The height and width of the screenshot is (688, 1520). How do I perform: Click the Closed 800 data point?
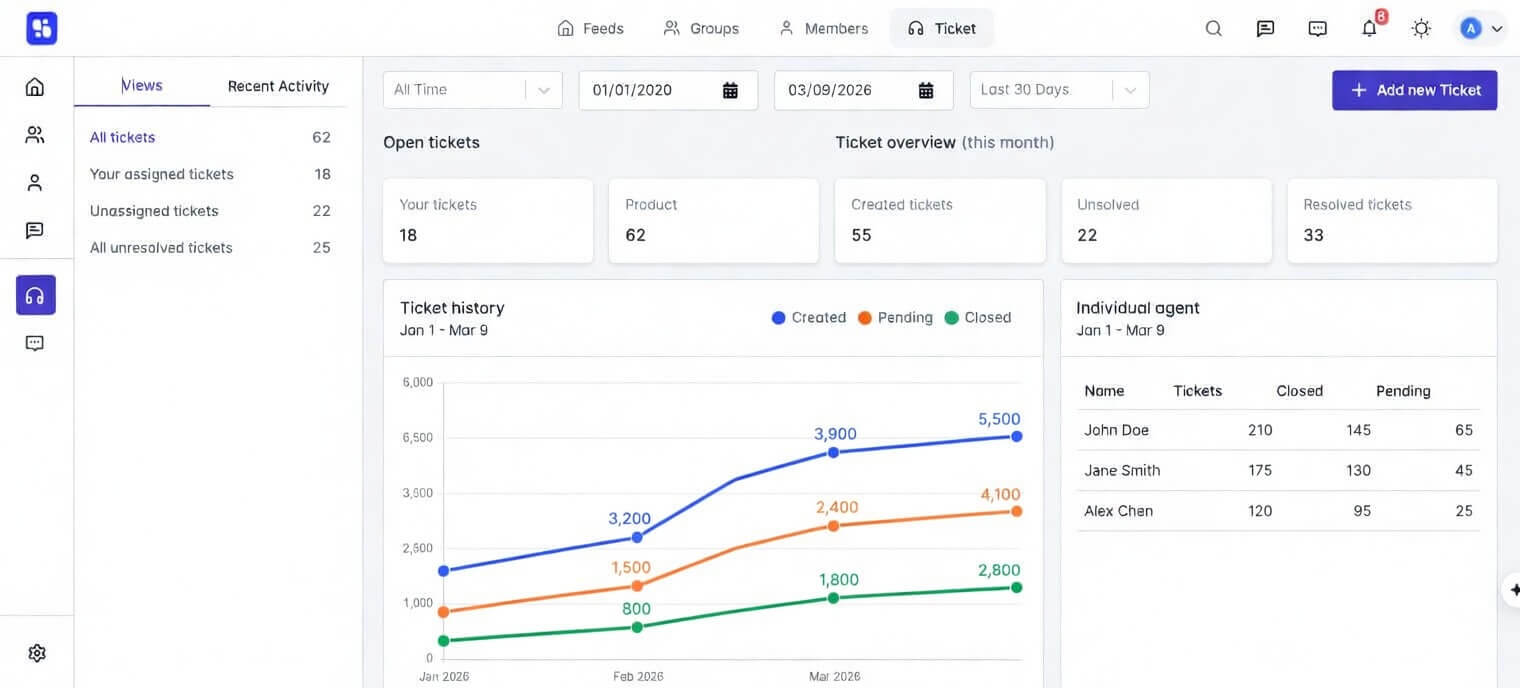tap(637, 627)
